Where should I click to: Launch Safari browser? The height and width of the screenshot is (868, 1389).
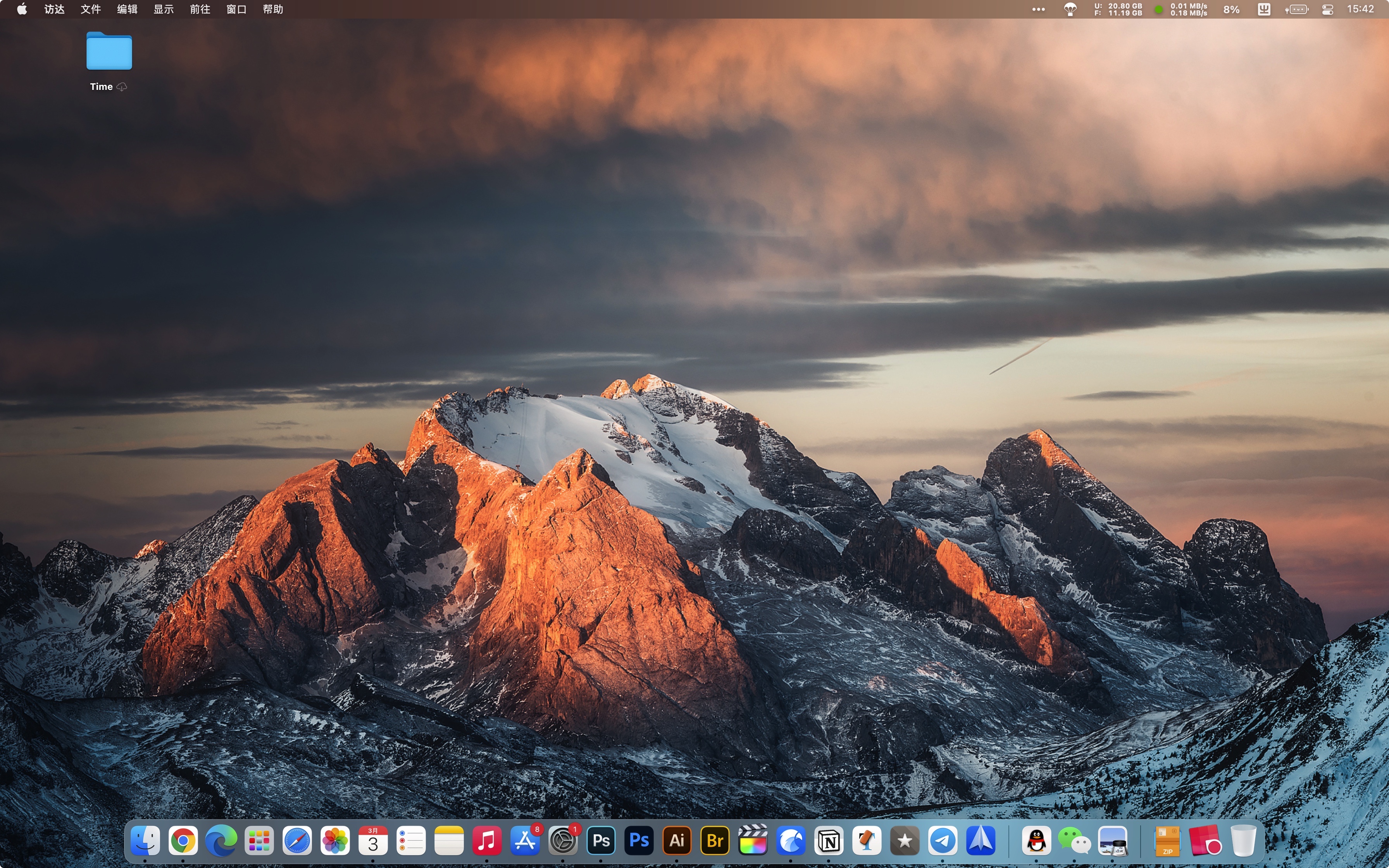[297, 840]
